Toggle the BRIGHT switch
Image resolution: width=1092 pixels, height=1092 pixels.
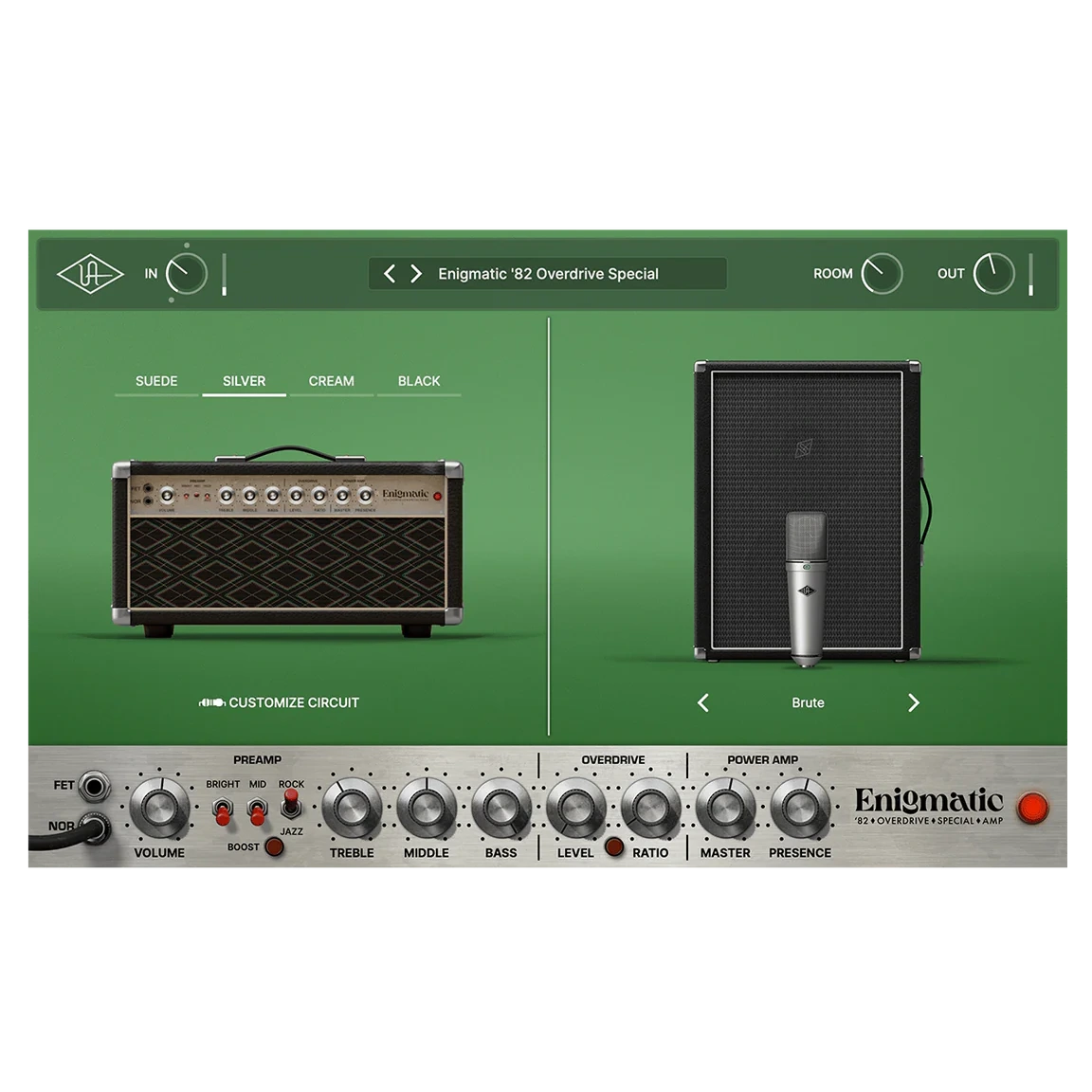point(223,811)
